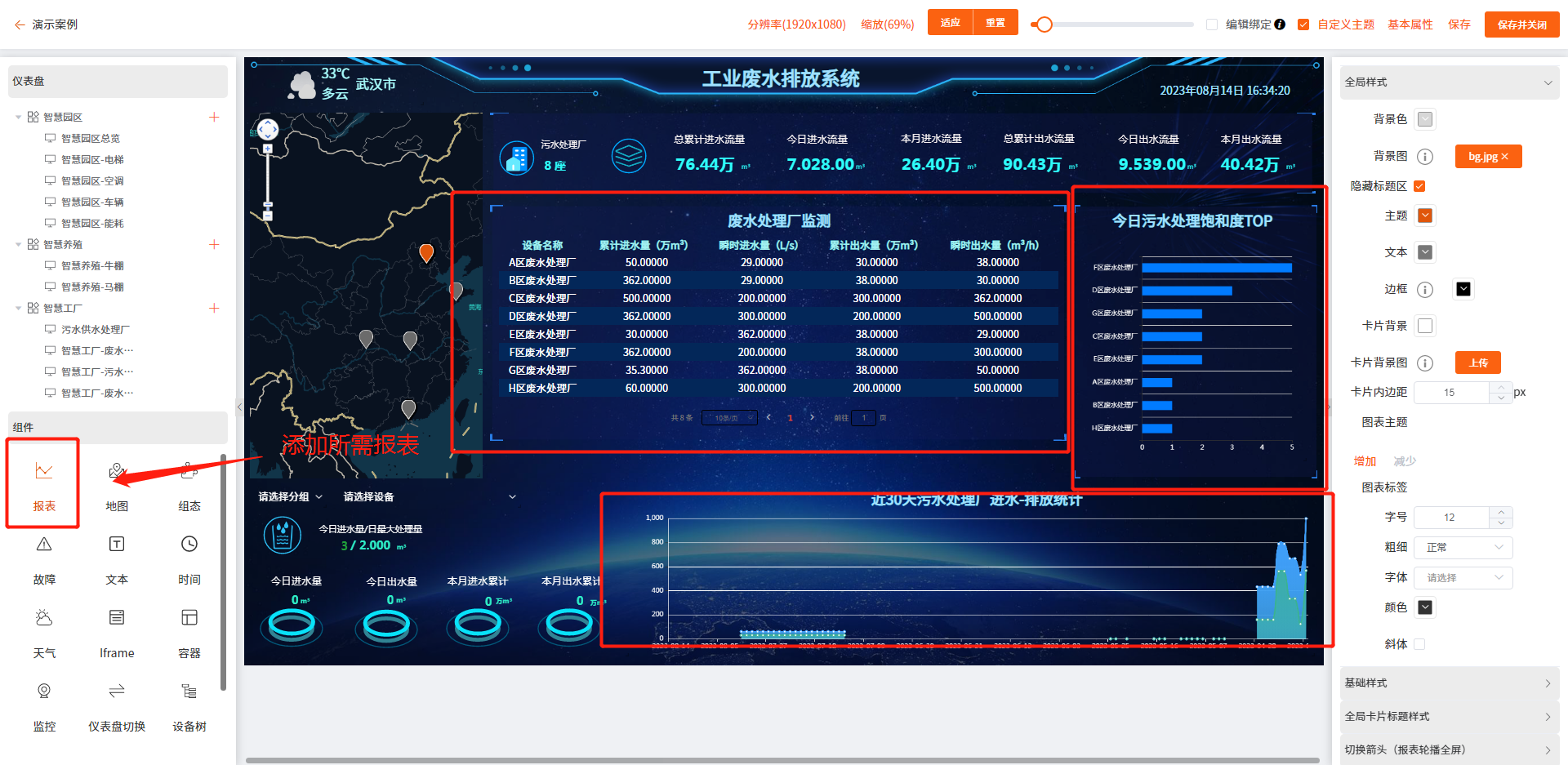Increase the 字号 stepper value
This screenshot has width=1568, height=765.
click(x=1501, y=511)
